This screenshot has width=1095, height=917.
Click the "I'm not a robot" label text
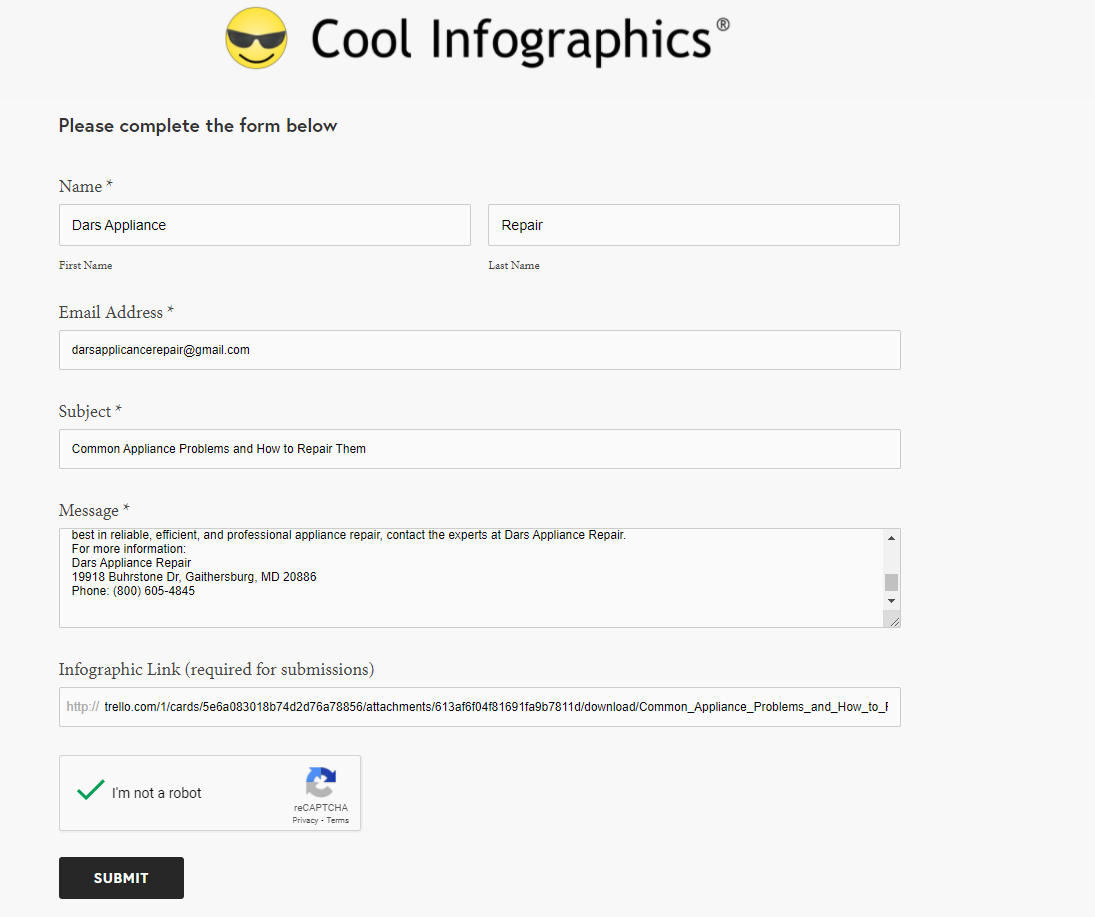[x=157, y=793]
